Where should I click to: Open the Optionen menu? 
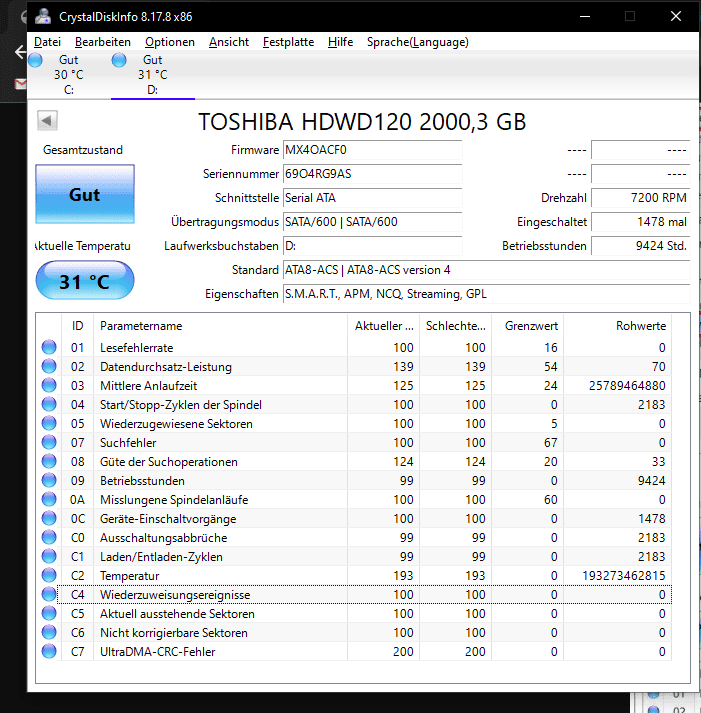(170, 42)
